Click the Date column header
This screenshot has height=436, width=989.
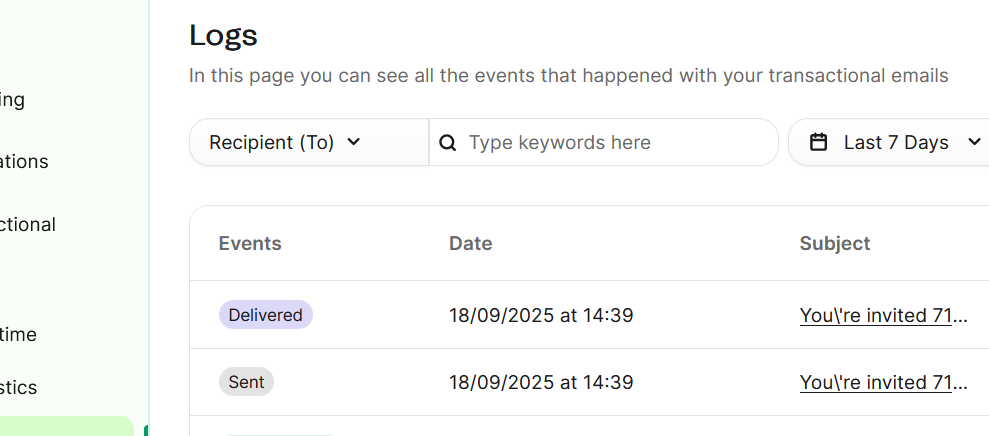pyautogui.click(x=470, y=243)
